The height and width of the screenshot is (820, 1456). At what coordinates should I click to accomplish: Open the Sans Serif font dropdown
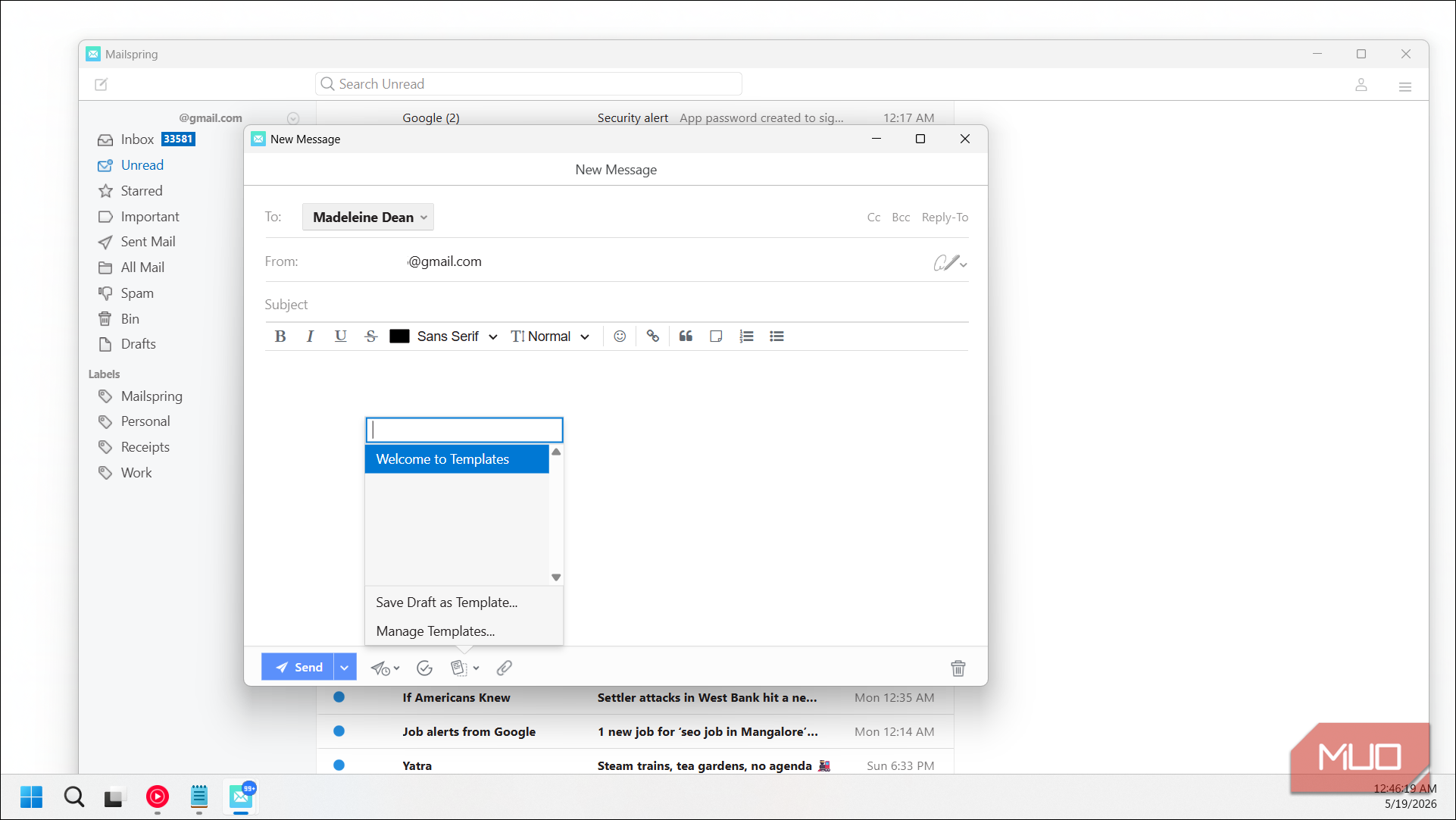pos(457,336)
